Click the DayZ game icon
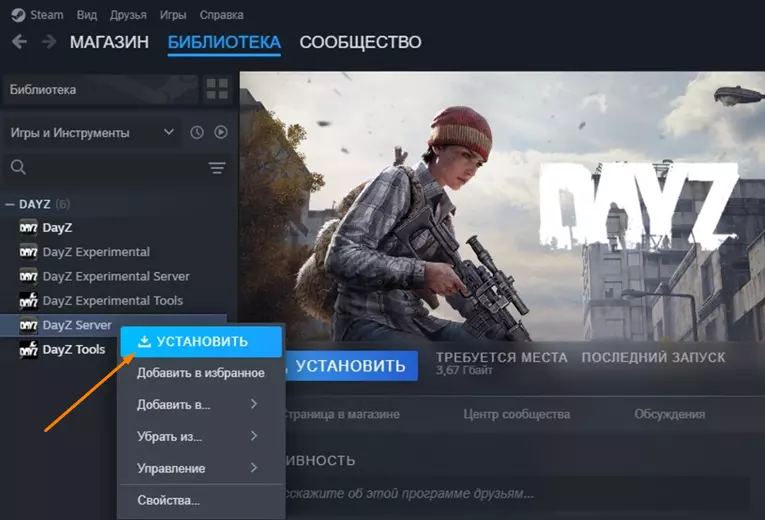765x520 pixels. click(28, 227)
